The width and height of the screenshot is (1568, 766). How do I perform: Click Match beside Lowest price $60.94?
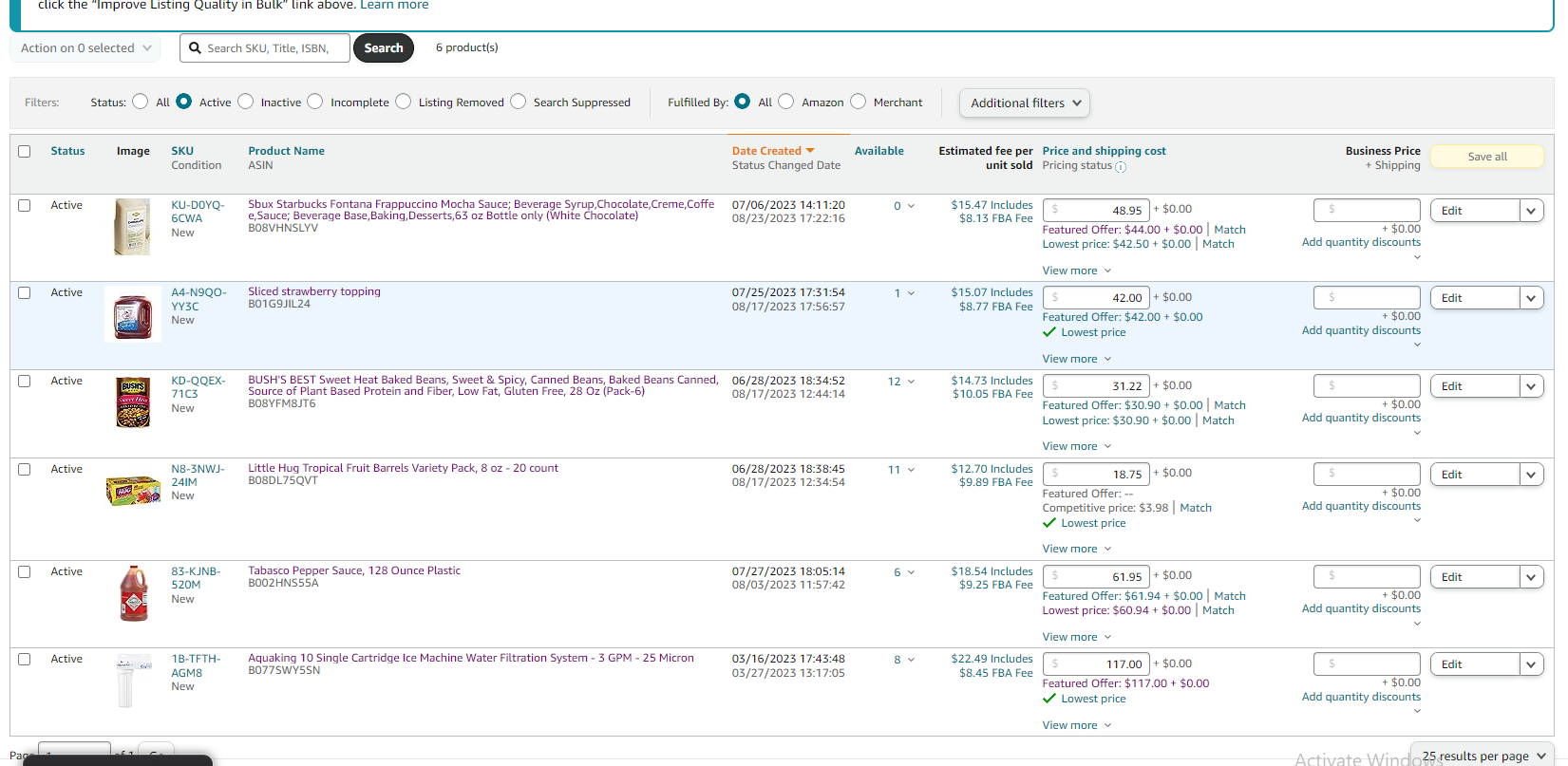coord(1219,610)
